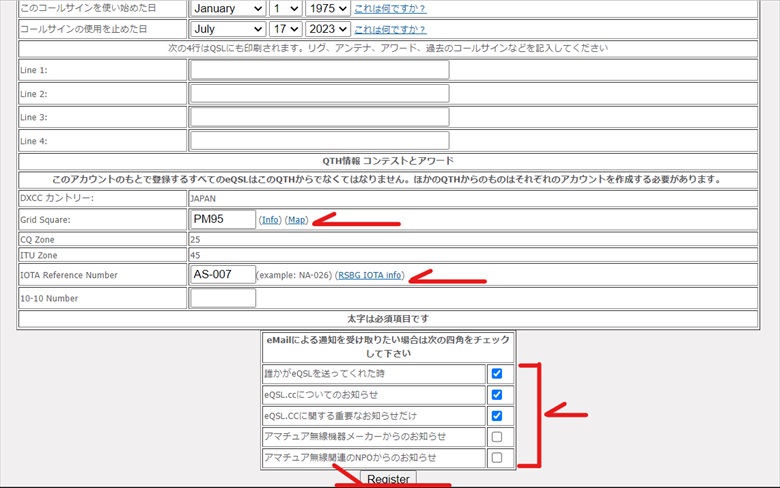The height and width of the screenshot is (488, 780).
Task: Expand end day dropdown showing 17
Action: pyautogui.click(x=286, y=29)
